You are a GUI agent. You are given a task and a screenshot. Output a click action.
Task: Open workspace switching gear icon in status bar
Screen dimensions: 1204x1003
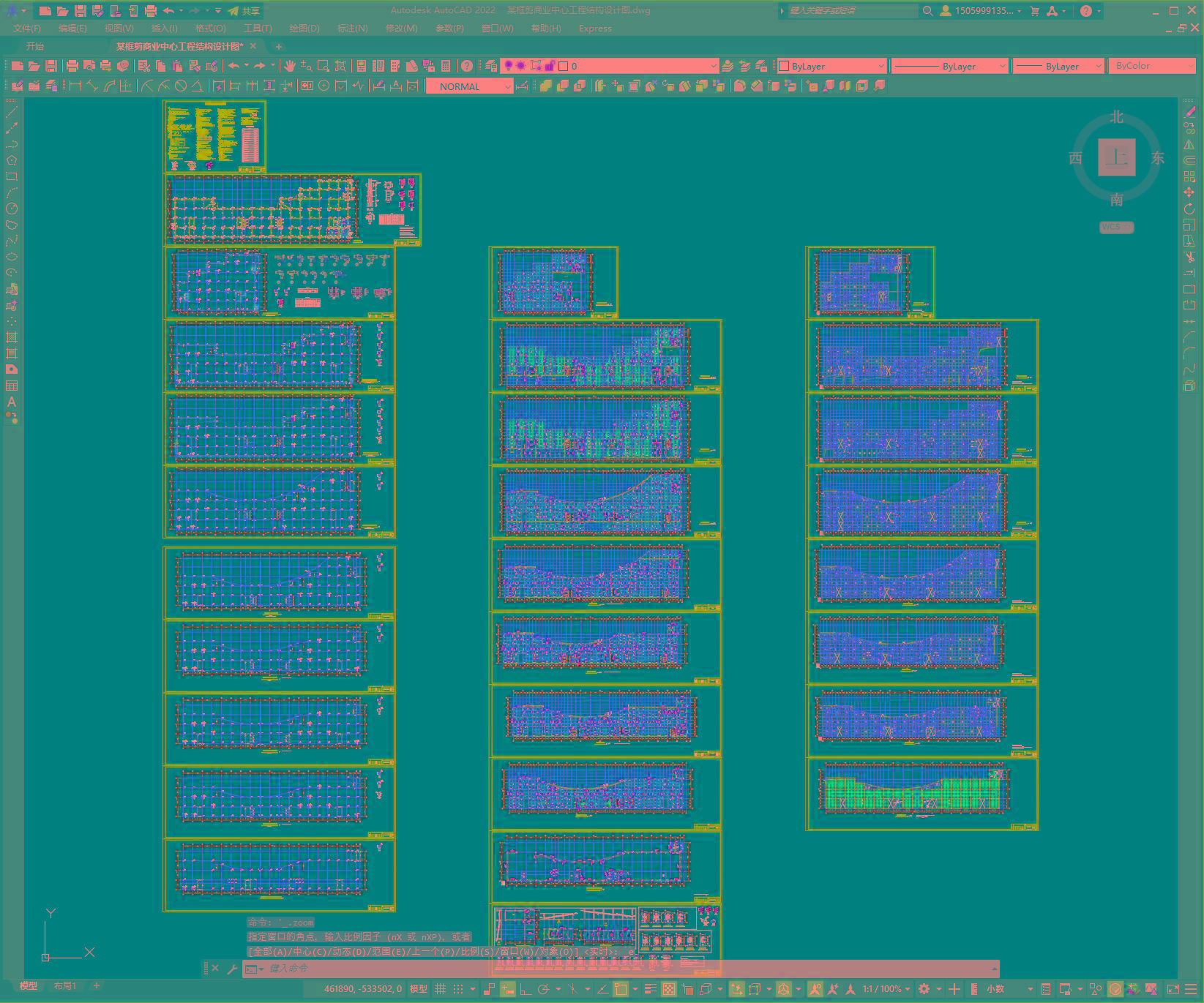[x=924, y=989]
